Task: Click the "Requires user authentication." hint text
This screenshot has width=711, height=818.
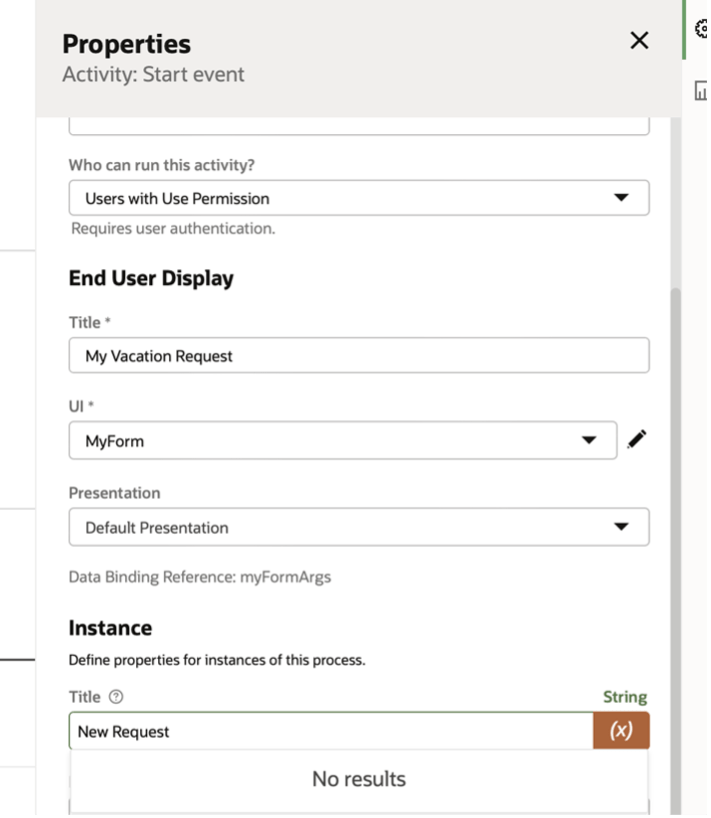Action: pos(172,228)
